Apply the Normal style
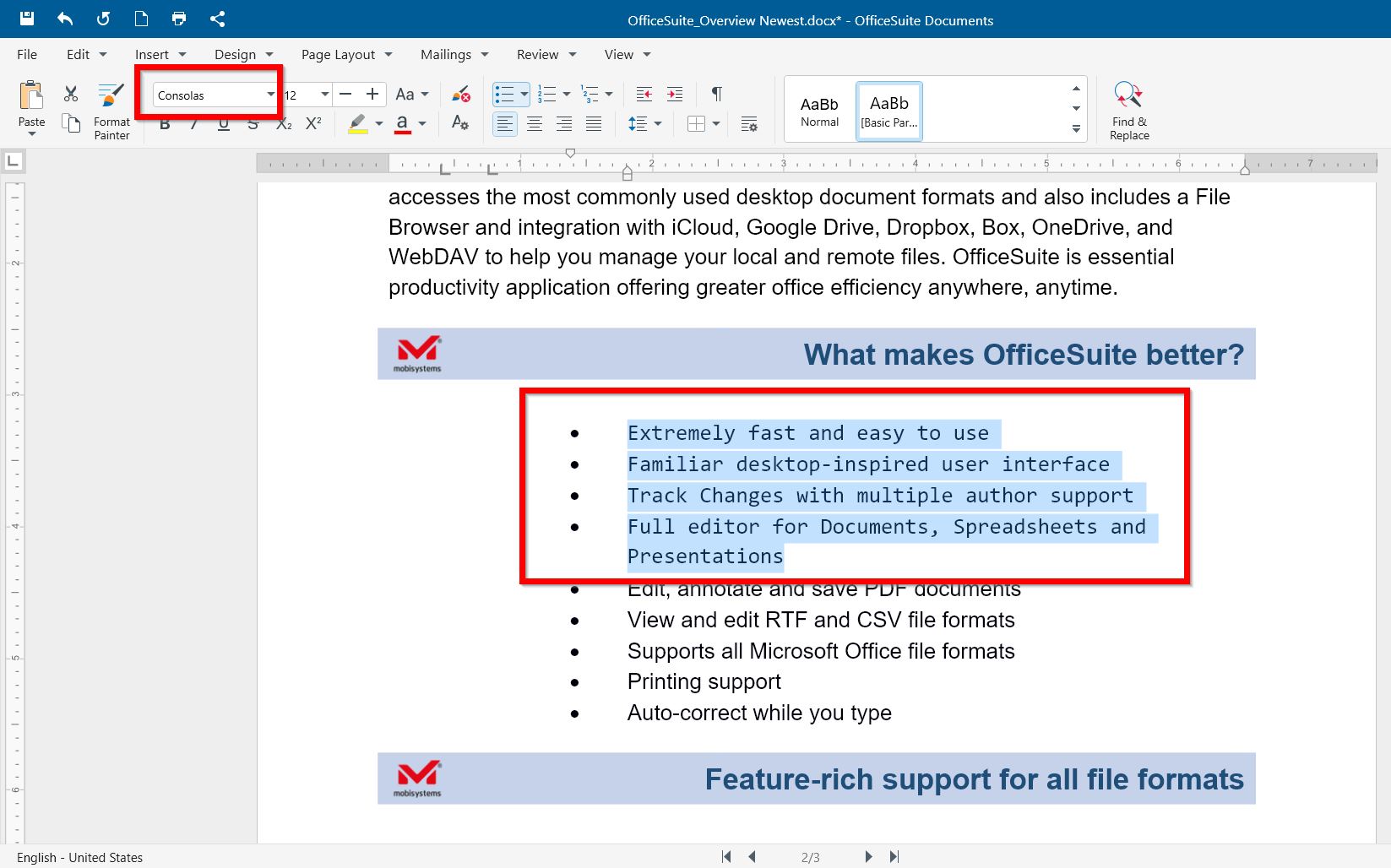The image size is (1391, 868). 819,111
